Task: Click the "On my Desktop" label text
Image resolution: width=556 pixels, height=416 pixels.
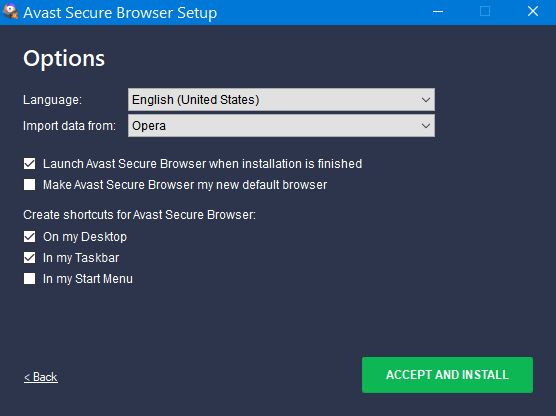Action: pos(85,237)
